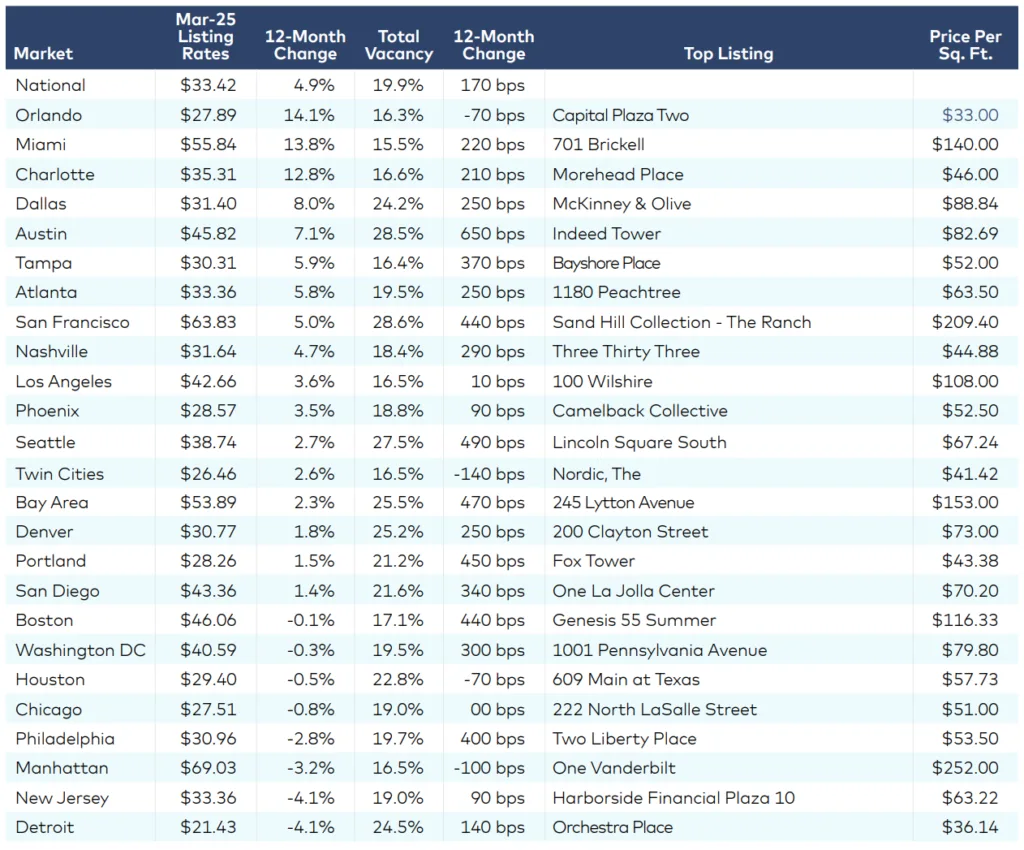Select the National market row

(x=48, y=85)
